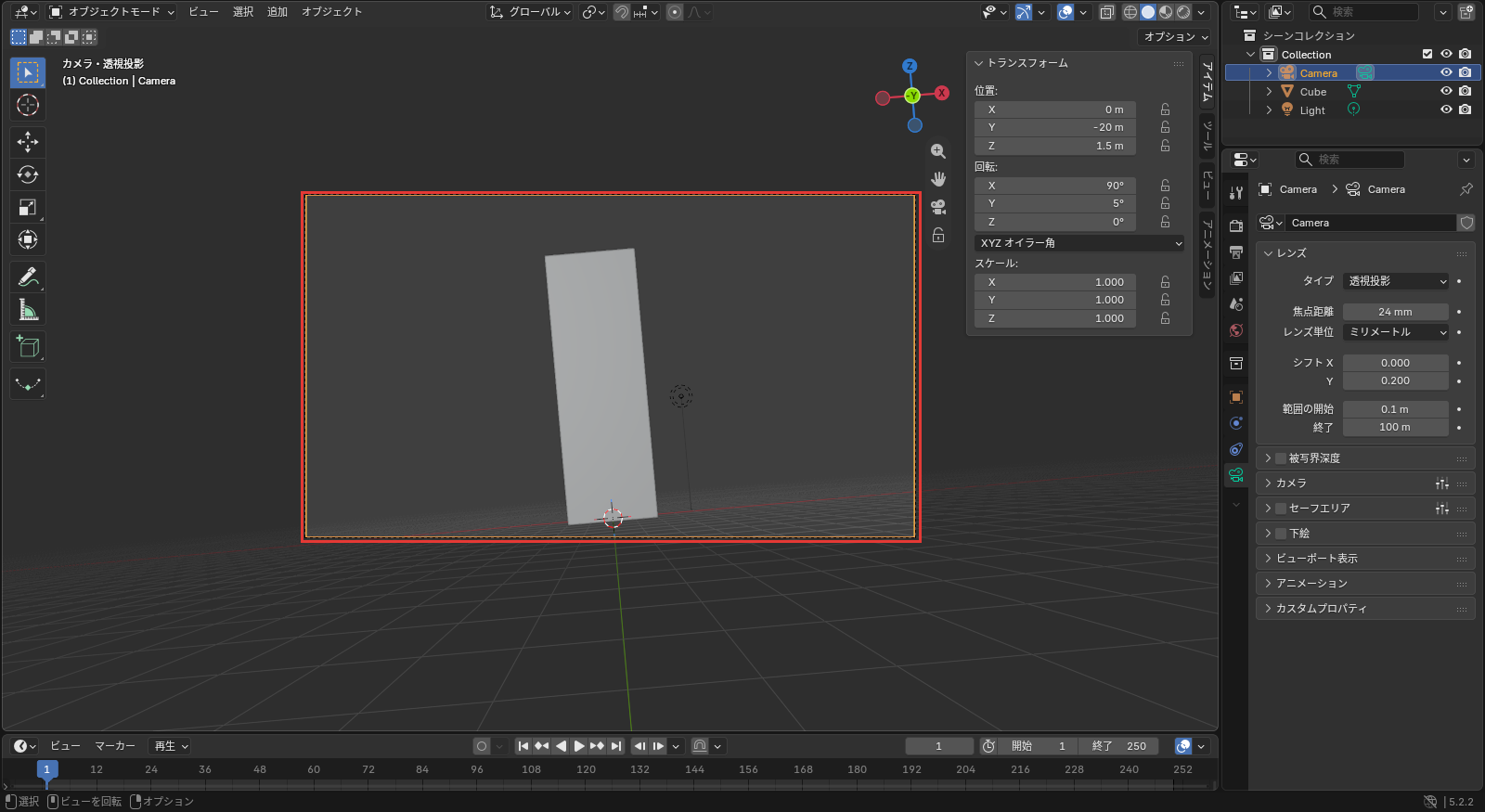Viewport: 1485px width, 812px height.
Task: Open the Object properties tab icon
Action: [1236, 397]
